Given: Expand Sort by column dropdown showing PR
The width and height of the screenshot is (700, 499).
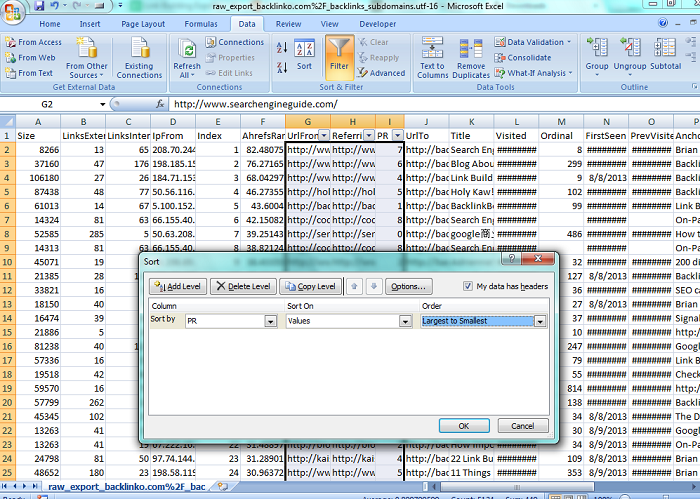Looking at the screenshot, I should point(271,321).
